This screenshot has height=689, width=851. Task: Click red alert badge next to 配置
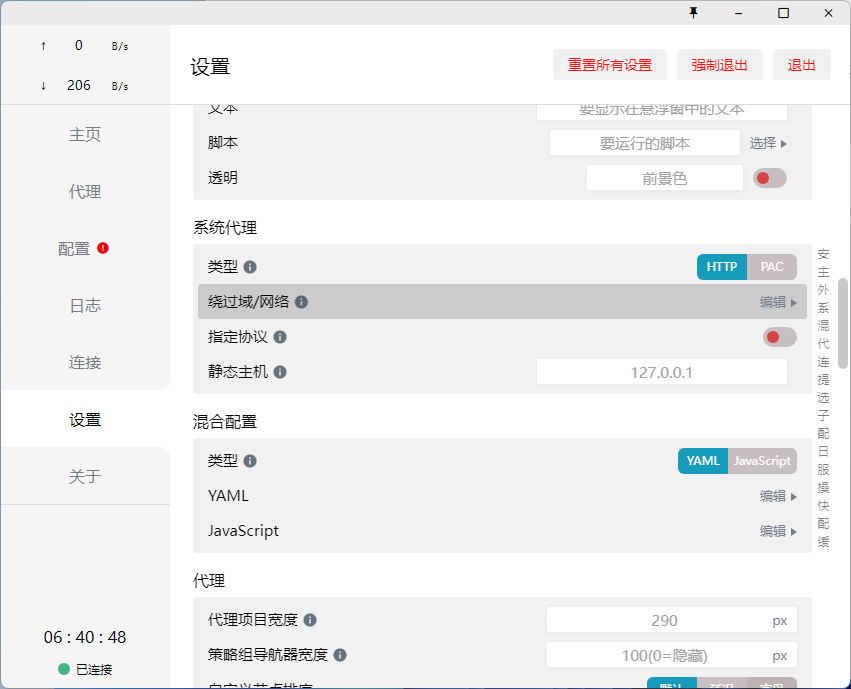(x=103, y=248)
